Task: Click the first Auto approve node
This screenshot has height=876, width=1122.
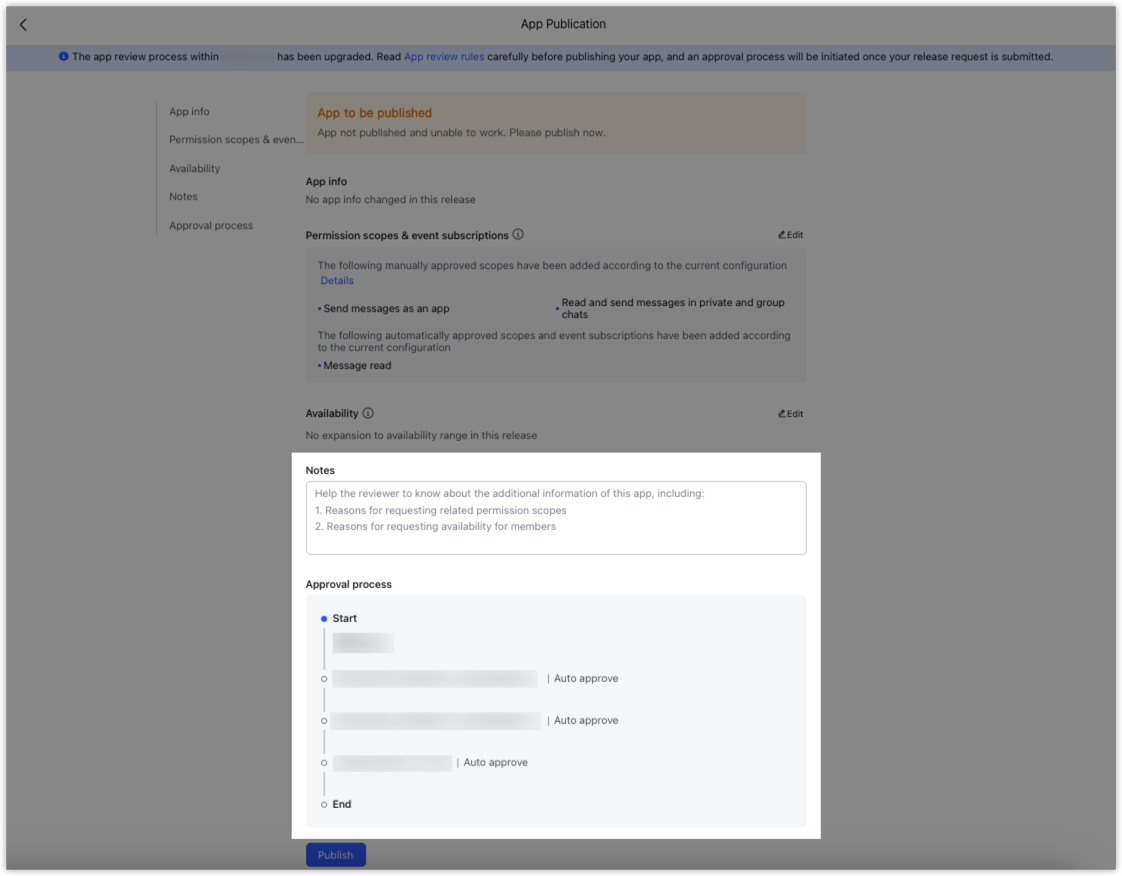Action: (x=438, y=678)
